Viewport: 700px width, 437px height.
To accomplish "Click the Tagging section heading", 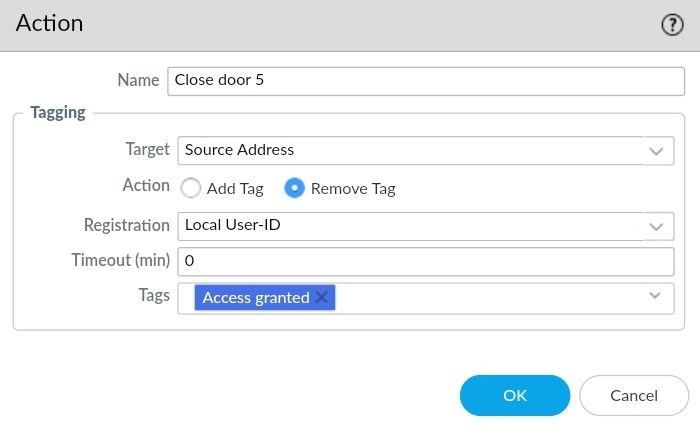I will [x=58, y=113].
